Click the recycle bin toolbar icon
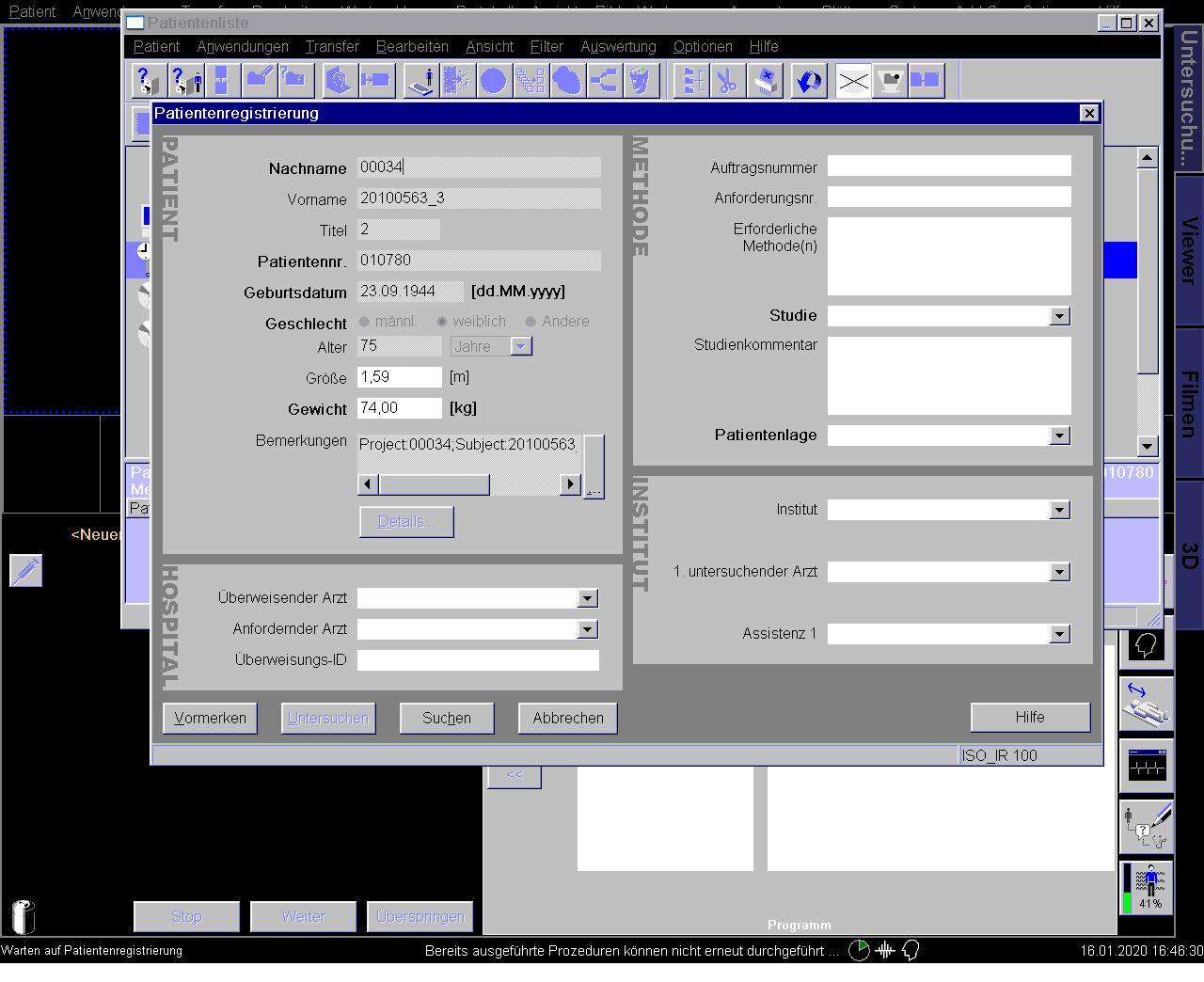 coord(640,81)
